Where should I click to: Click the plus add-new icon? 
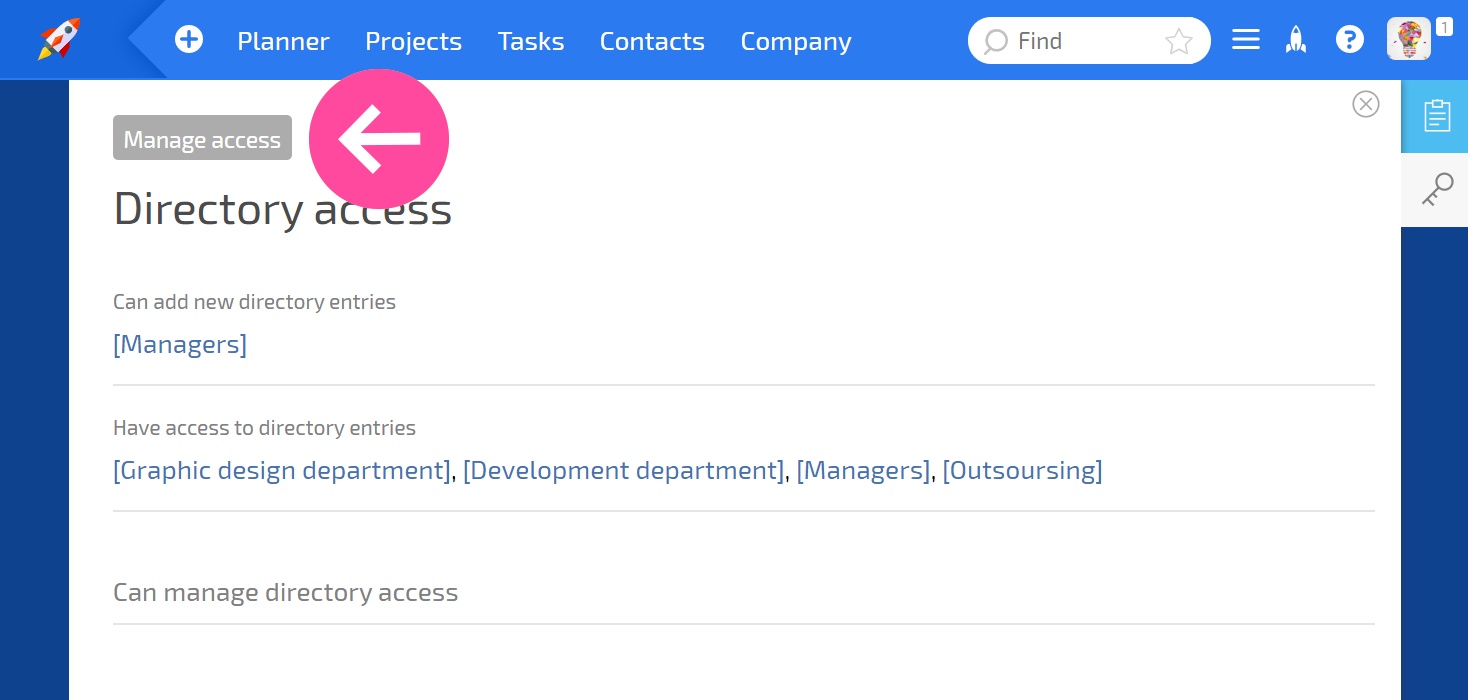[189, 40]
